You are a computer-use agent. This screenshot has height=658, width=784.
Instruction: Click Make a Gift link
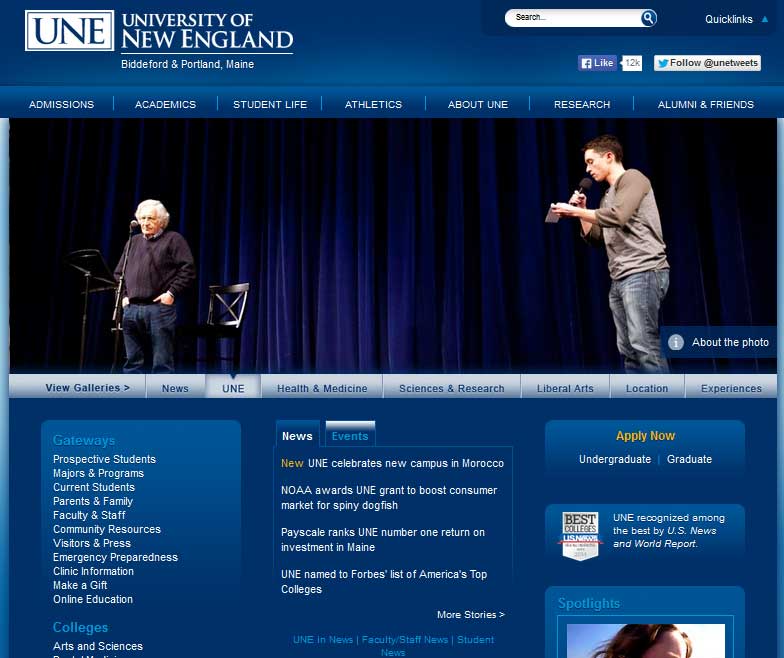80,585
